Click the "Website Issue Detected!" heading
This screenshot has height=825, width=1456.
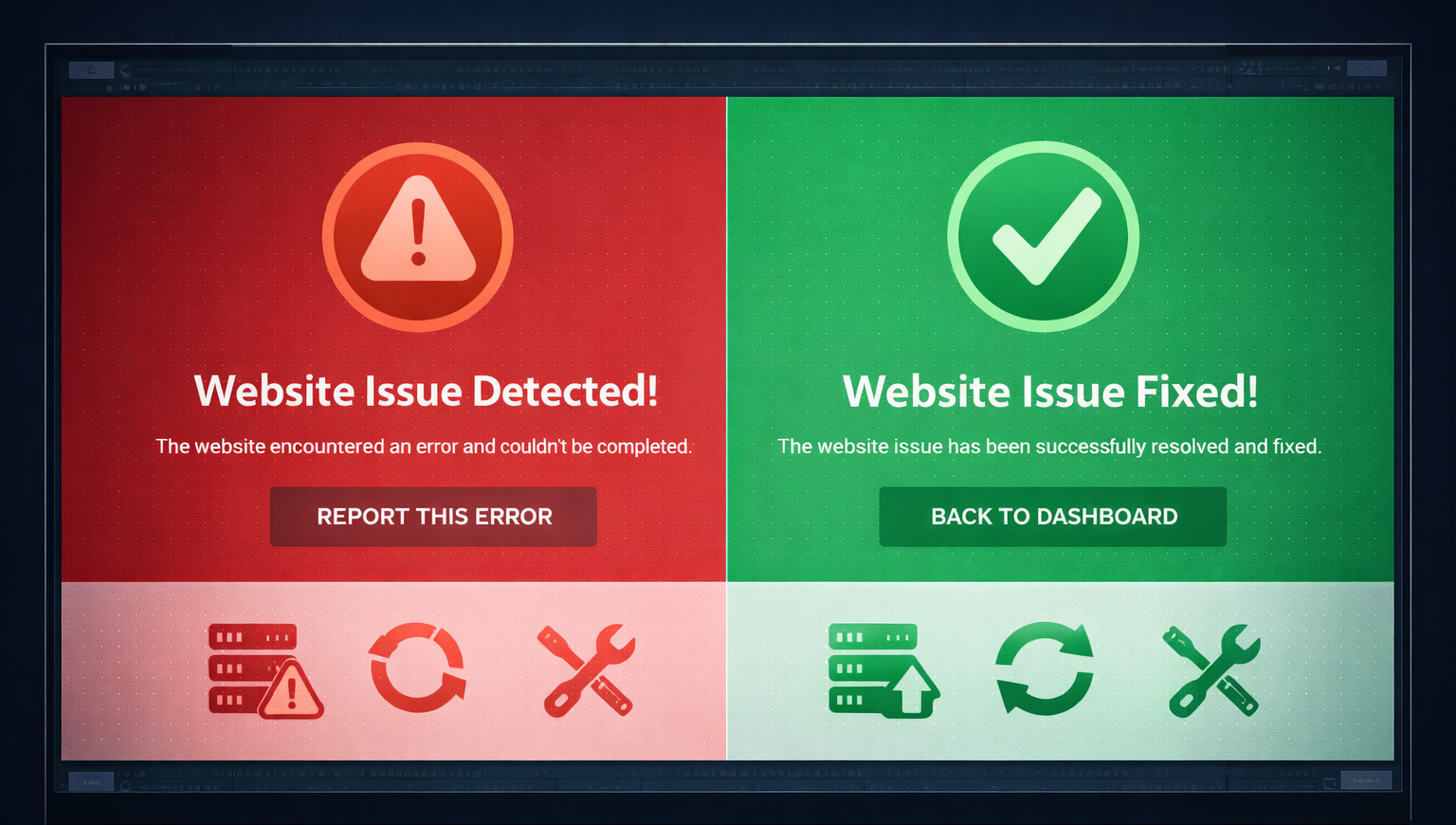(426, 391)
